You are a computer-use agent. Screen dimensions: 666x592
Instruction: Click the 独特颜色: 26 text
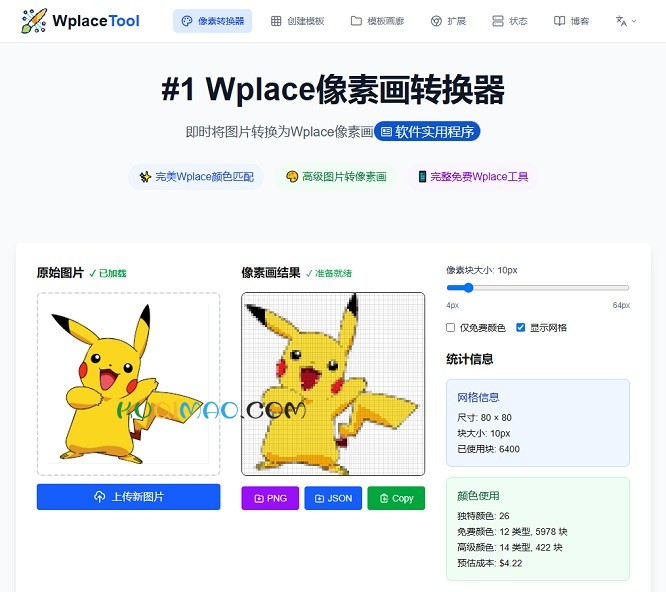tap(483, 516)
